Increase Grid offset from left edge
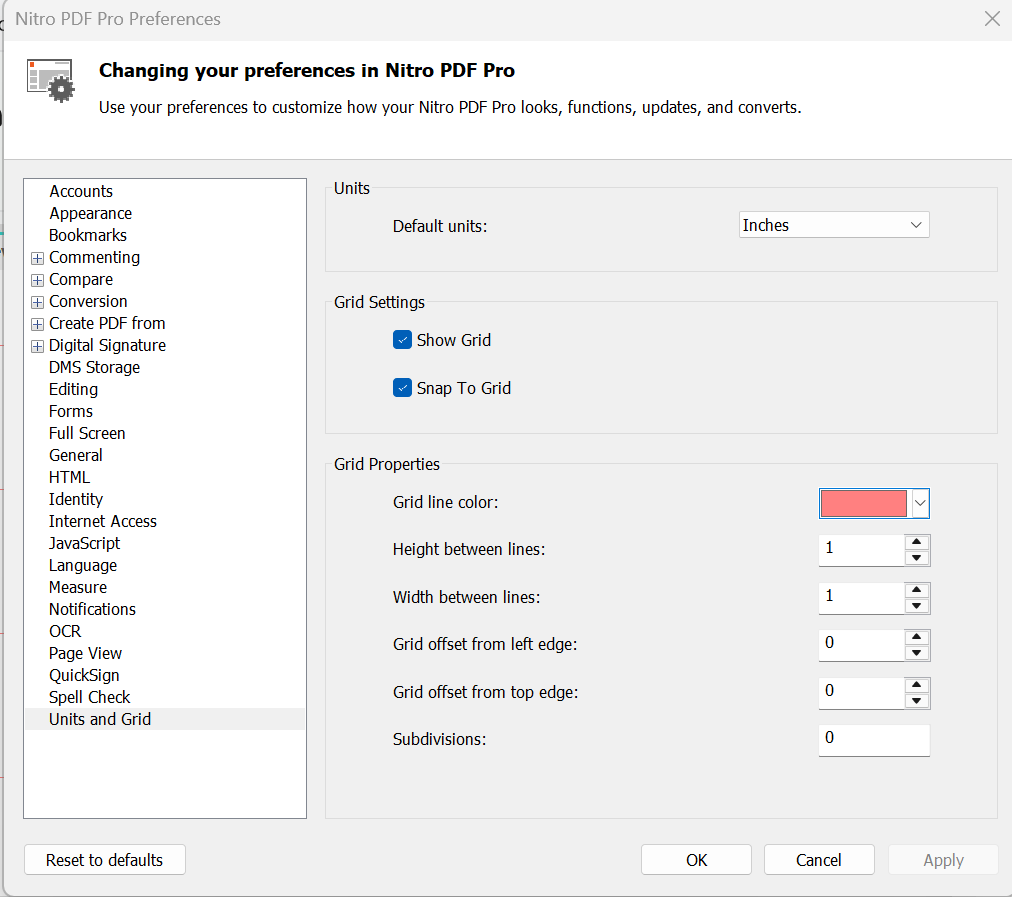Viewport: 1012px width, 897px height. pyautogui.click(x=916, y=637)
